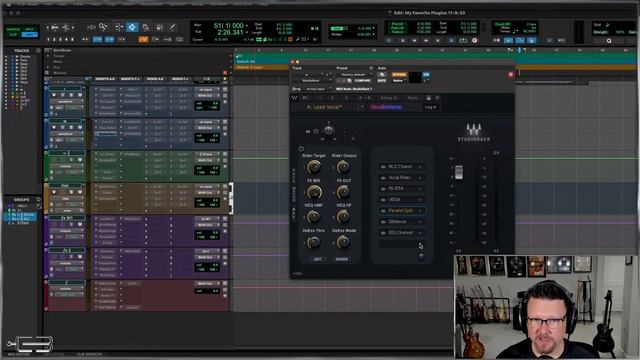Click the TRACKS list header
Viewport: 640px width, 360px height.
coord(22,51)
